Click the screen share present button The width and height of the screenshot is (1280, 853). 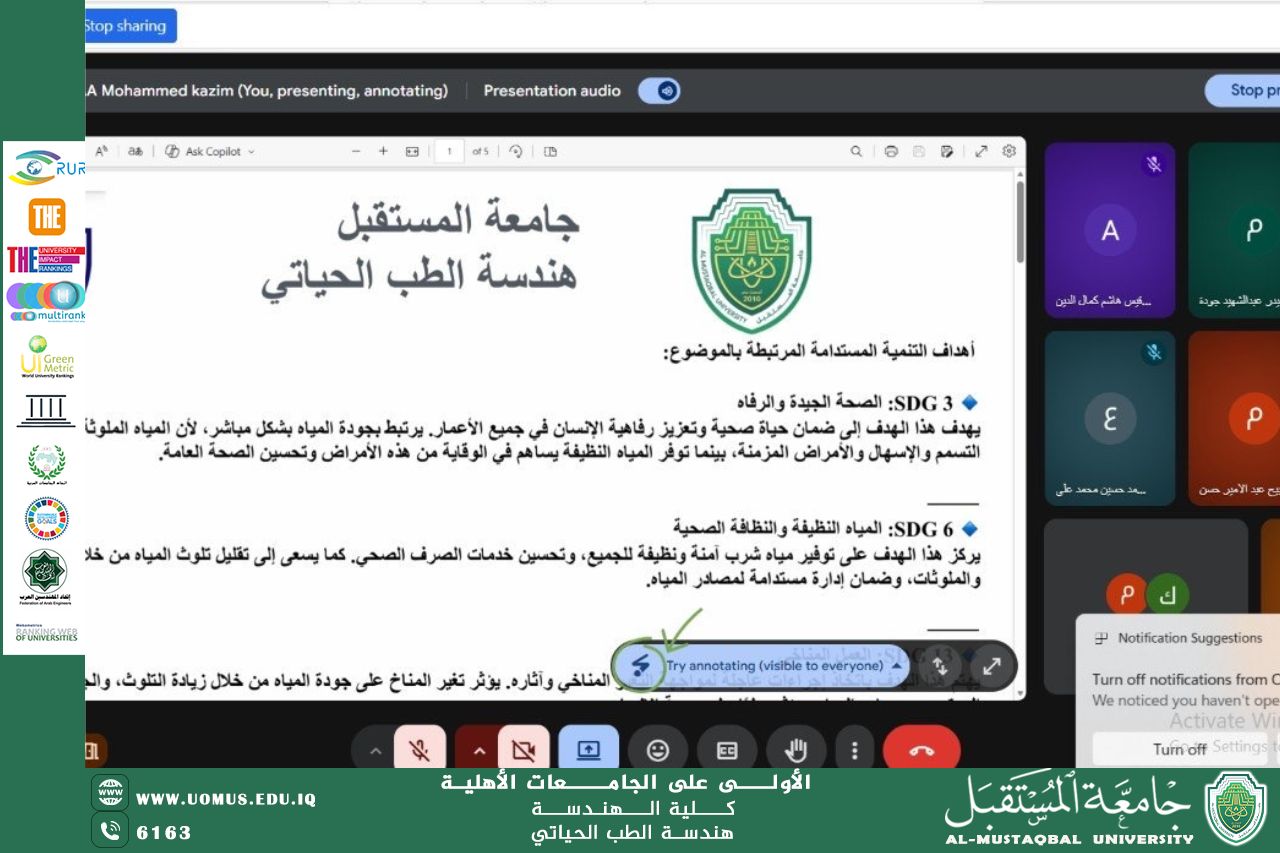pyautogui.click(x=588, y=749)
